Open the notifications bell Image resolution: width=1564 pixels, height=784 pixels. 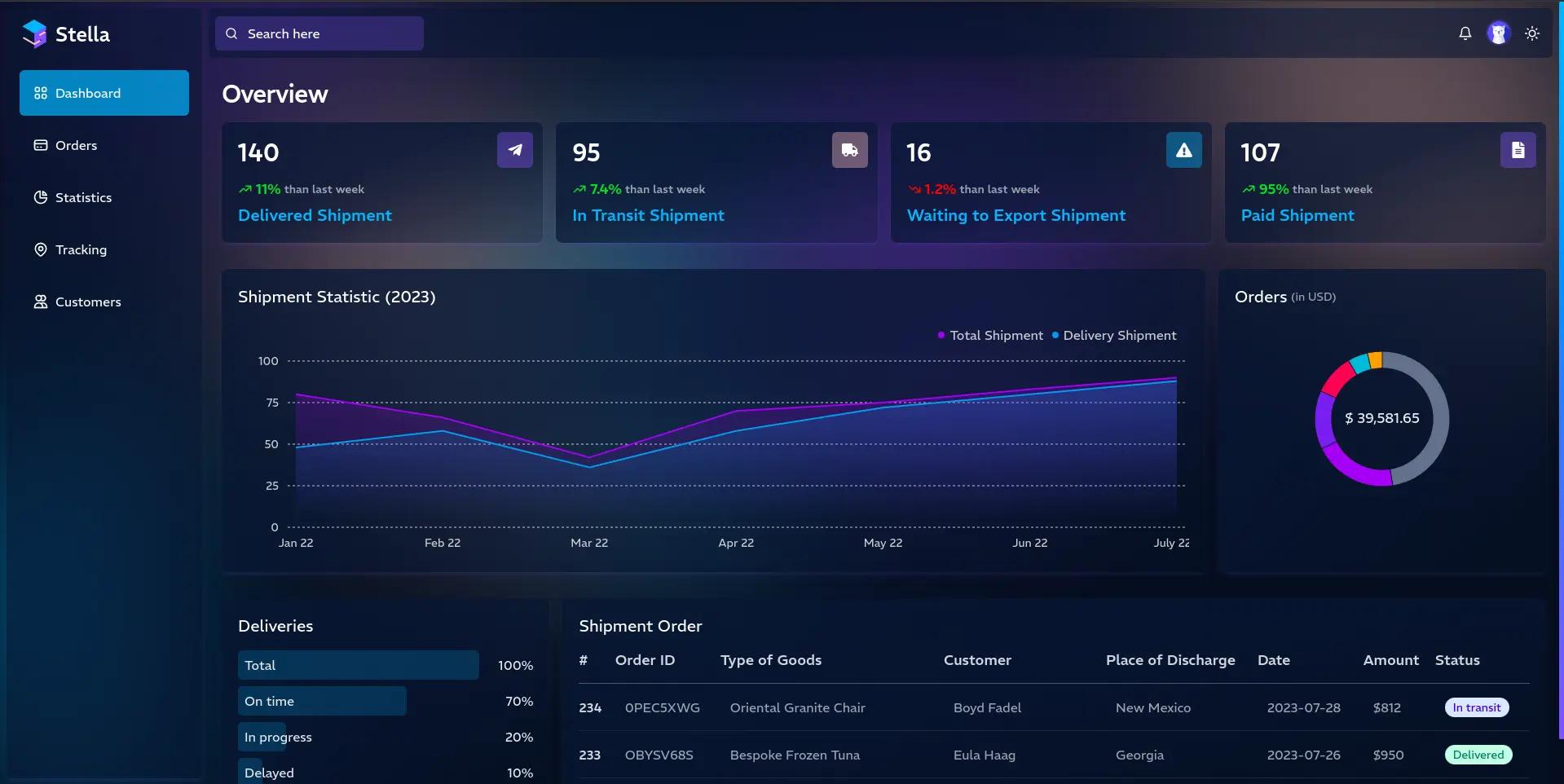1465,33
